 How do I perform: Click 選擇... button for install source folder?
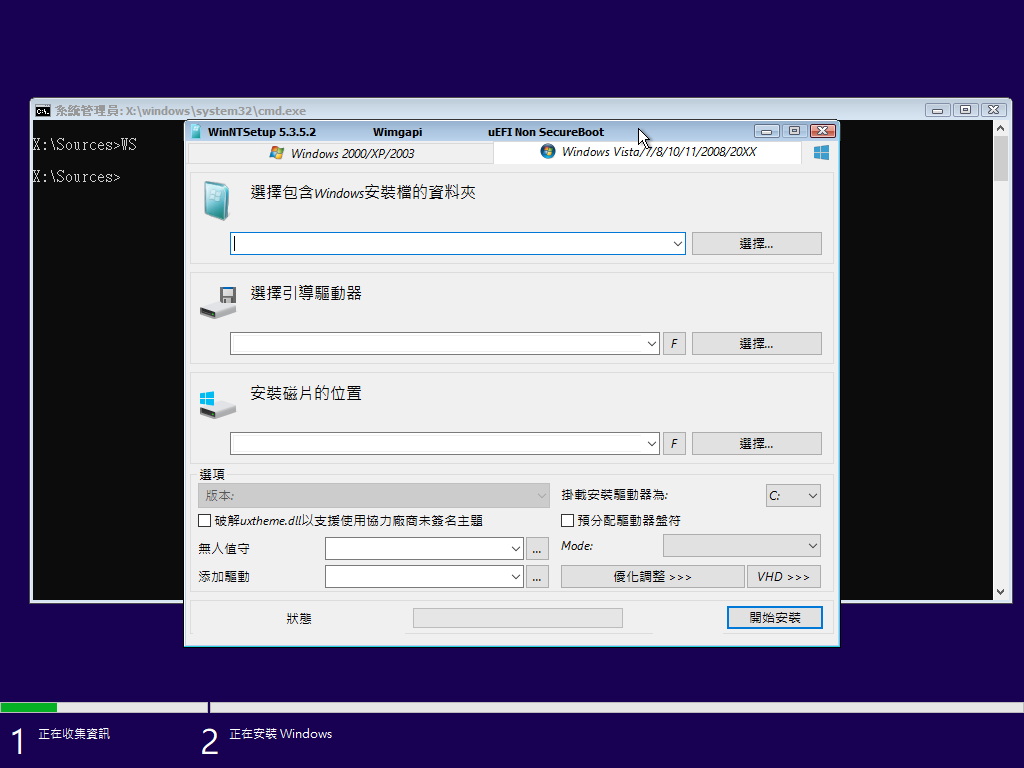click(x=757, y=244)
